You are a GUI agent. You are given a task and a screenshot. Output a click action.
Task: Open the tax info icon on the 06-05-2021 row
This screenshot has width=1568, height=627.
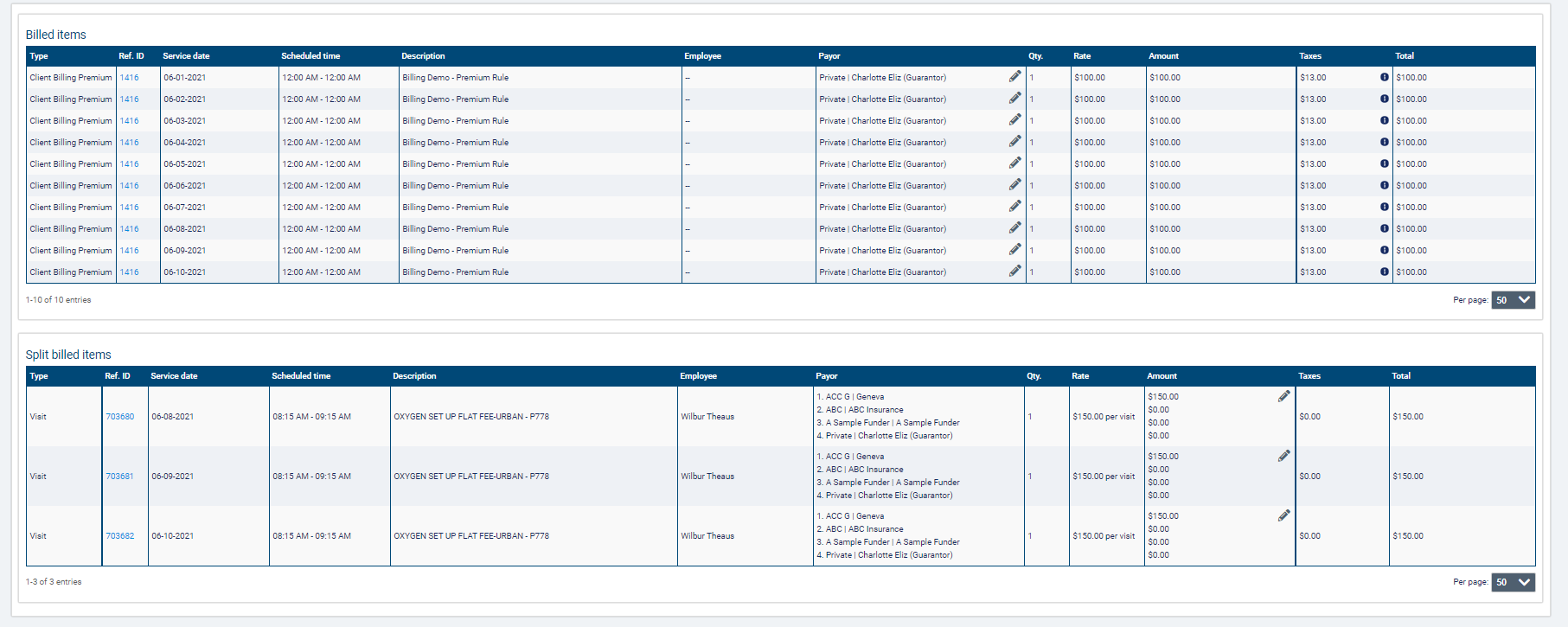pos(1384,163)
